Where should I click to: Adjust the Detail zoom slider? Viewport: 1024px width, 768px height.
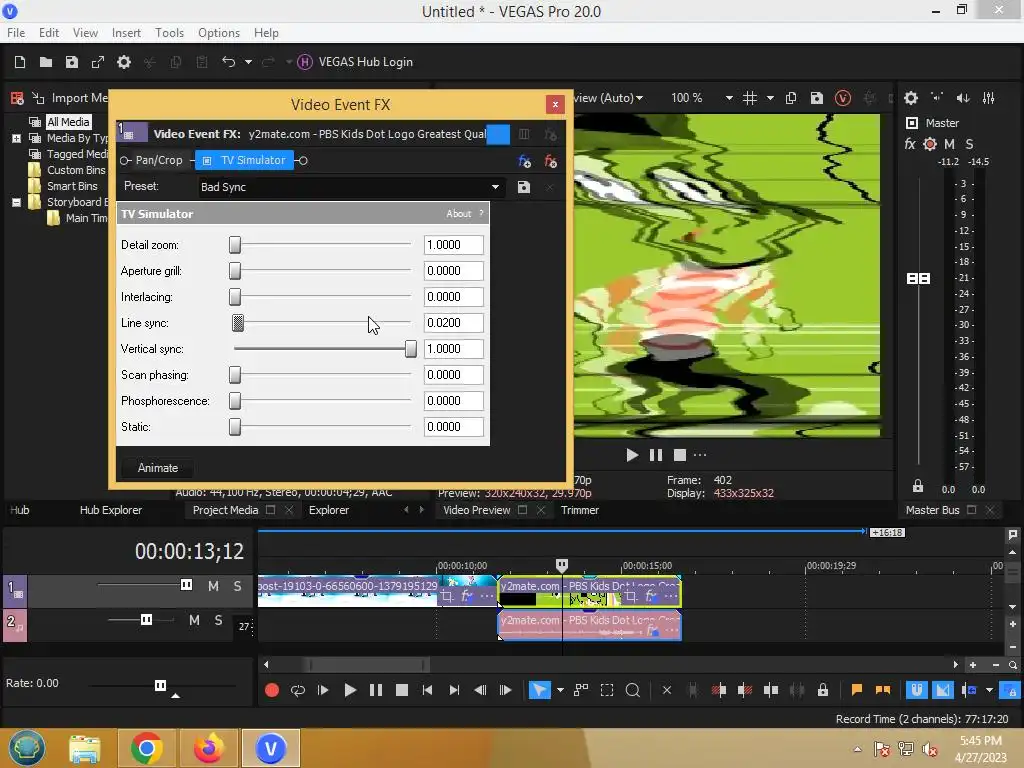235,245
